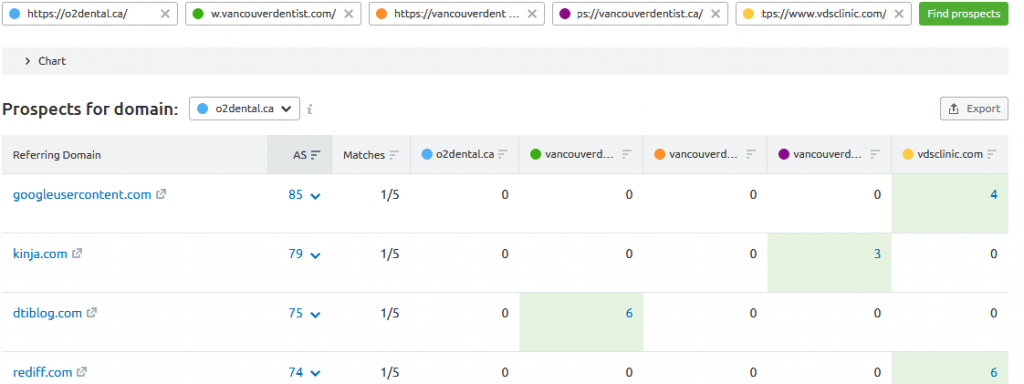Sort by the Matches column

(x=394, y=155)
